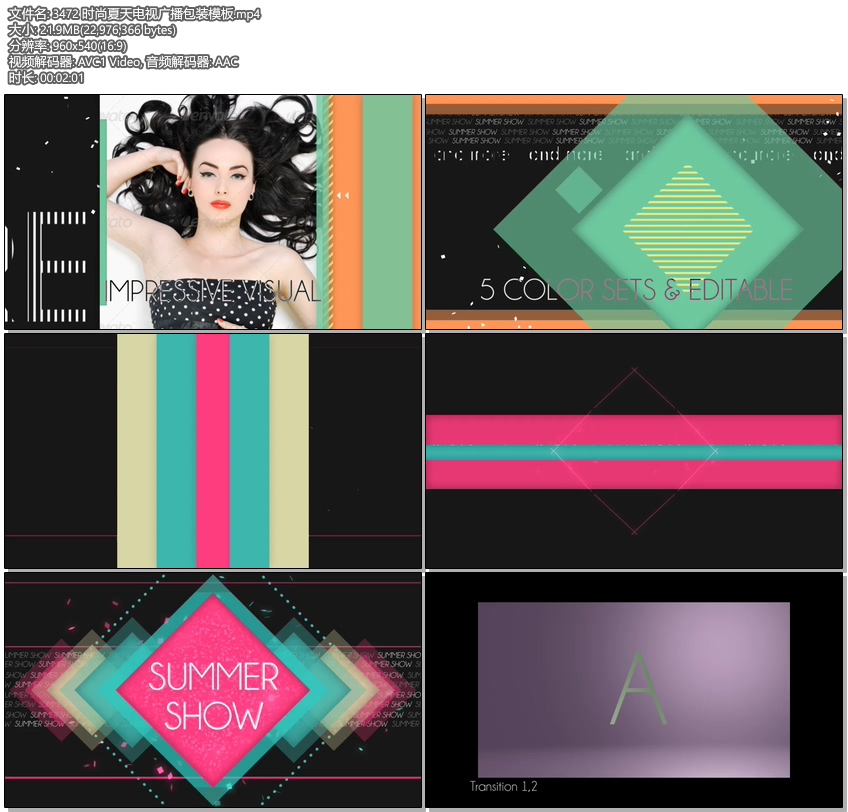Click the large letter "A" on purple background

click(638, 689)
